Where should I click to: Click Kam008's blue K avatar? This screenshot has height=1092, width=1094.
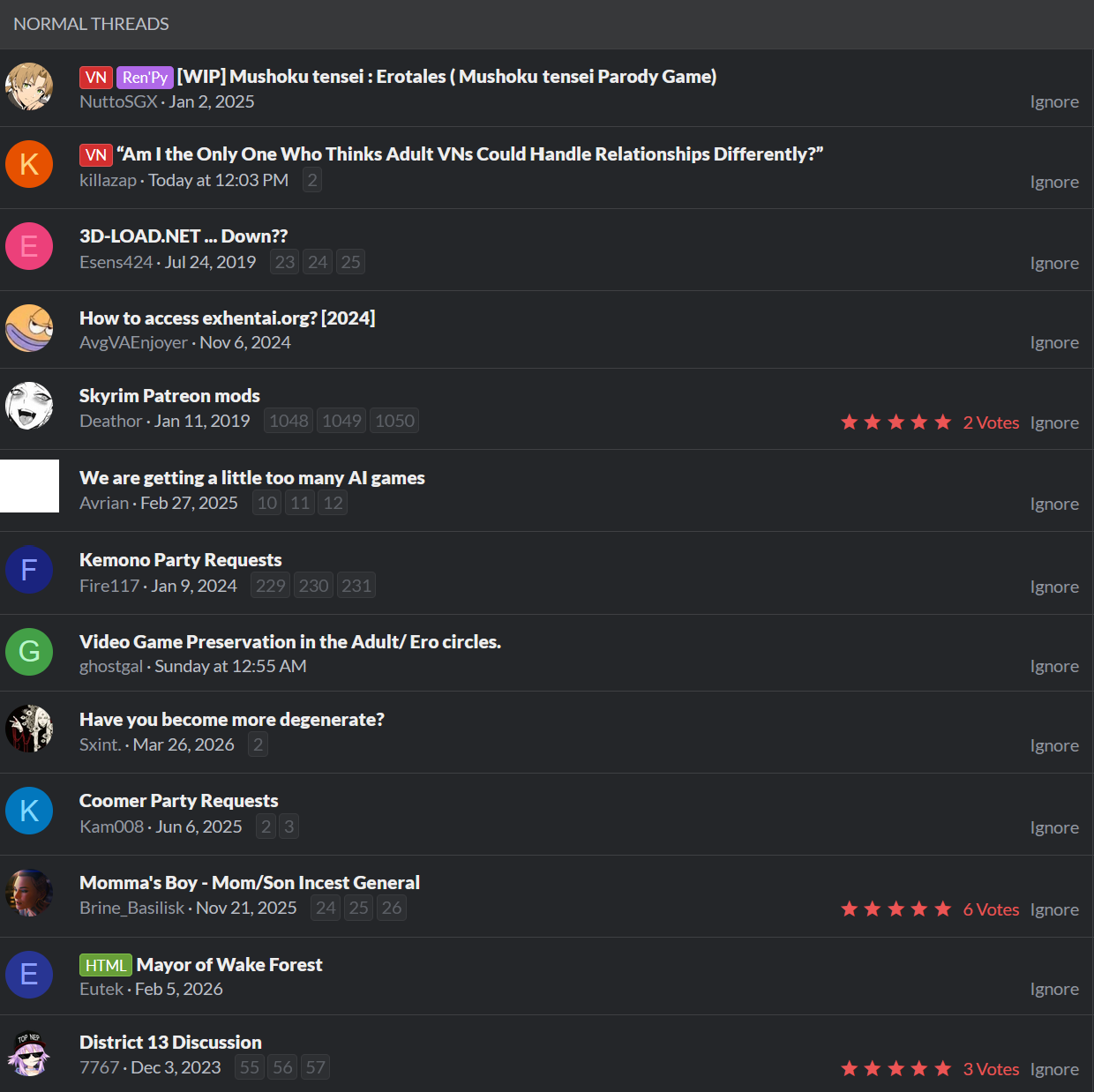click(x=29, y=811)
